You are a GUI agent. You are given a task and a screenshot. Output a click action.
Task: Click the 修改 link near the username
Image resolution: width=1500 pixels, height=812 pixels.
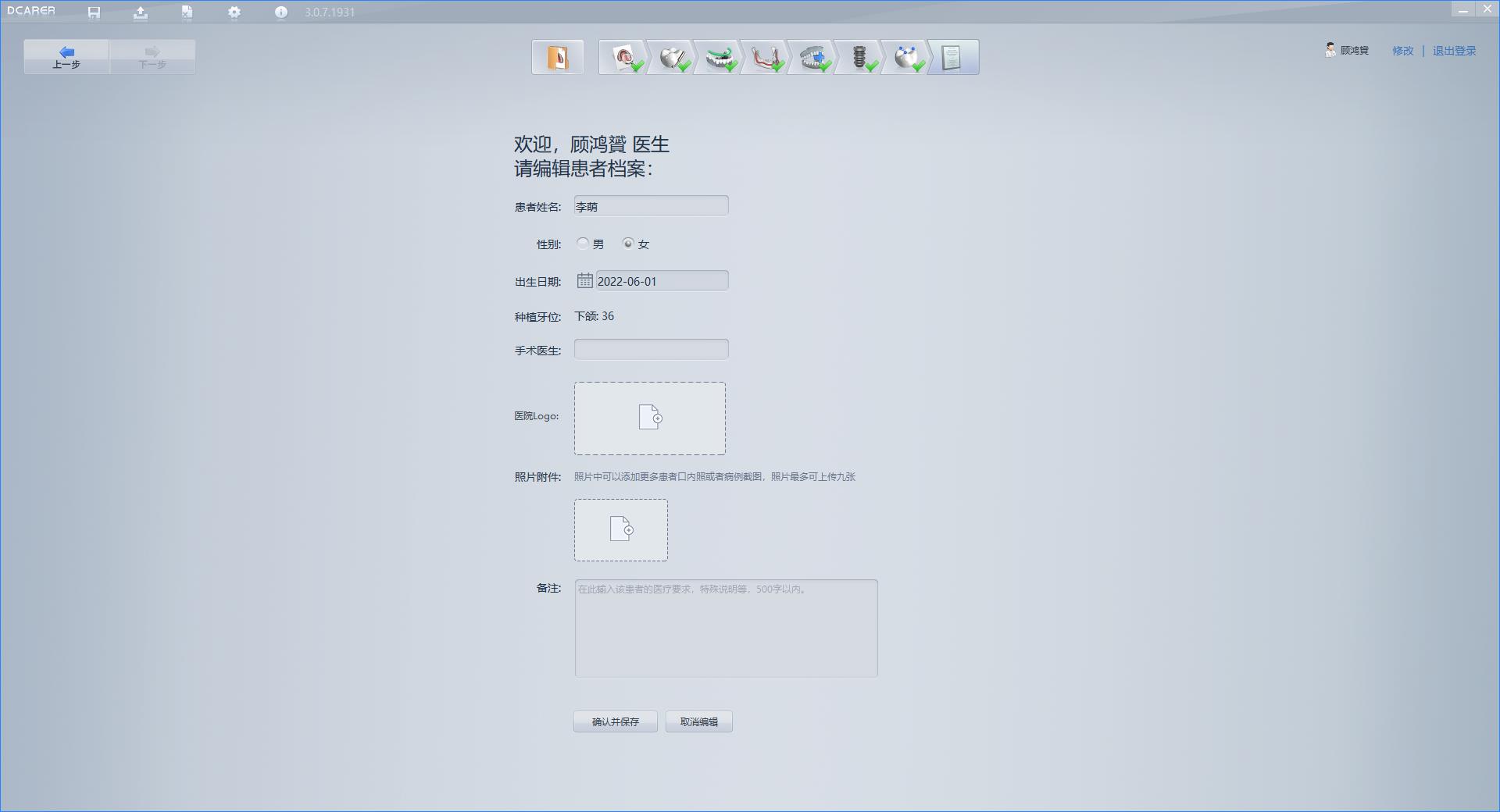pyautogui.click(x=1402, y=51)
